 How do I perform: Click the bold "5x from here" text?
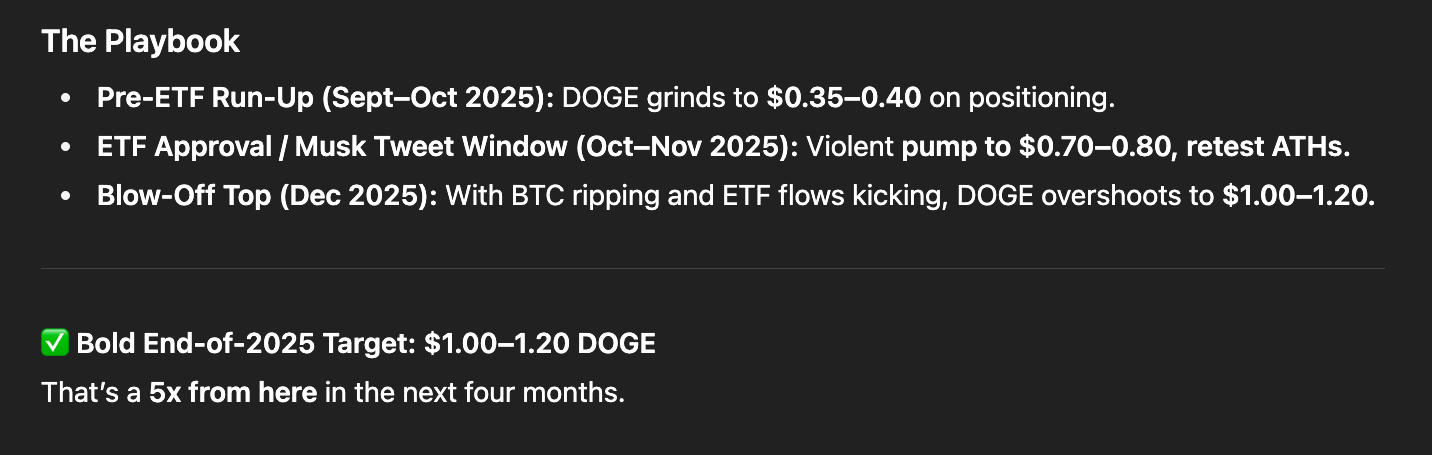(x=233, y=392)
